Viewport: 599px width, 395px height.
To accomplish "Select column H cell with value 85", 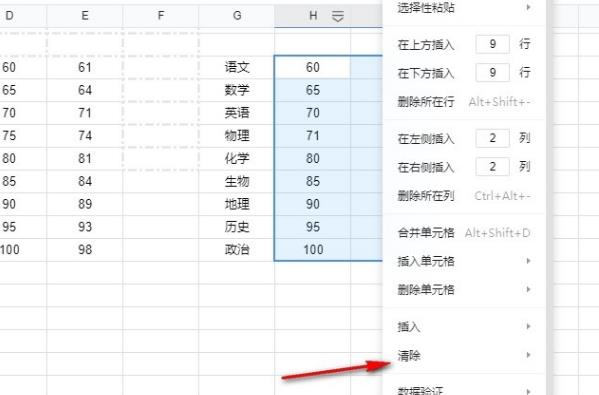I will coord(313,181).
